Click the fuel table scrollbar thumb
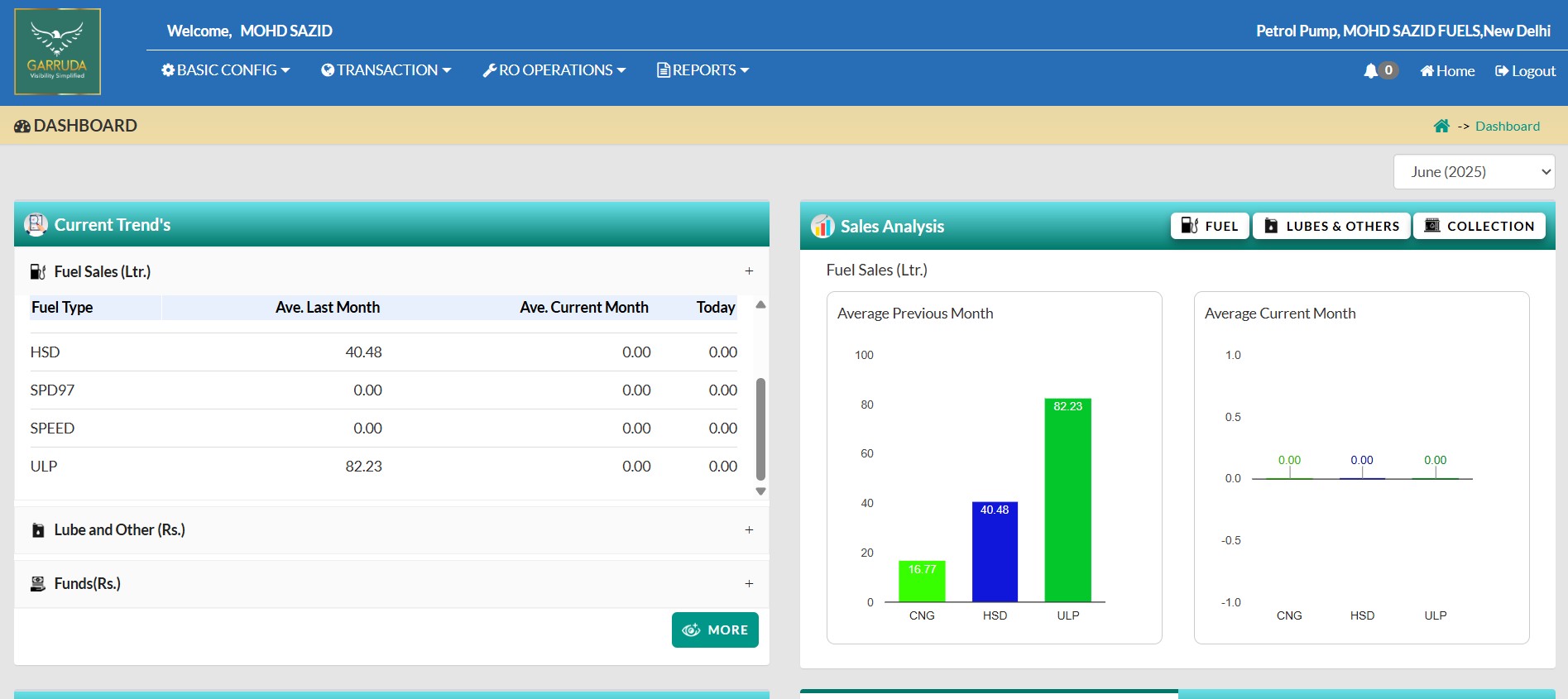Viewport: 1568px width, 699px height. (x=760, y=429)
